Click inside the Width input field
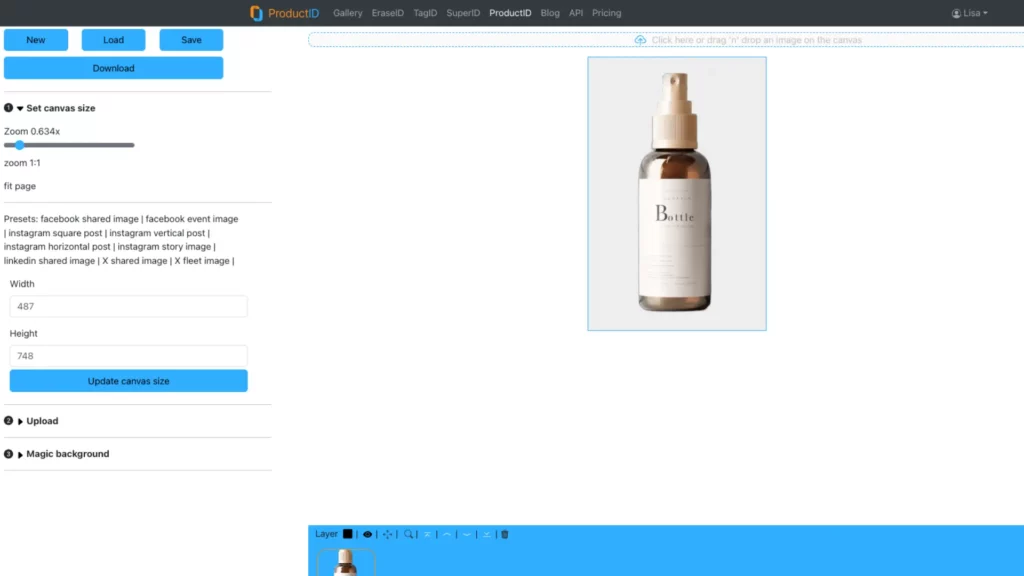 (x=127, y=306)
